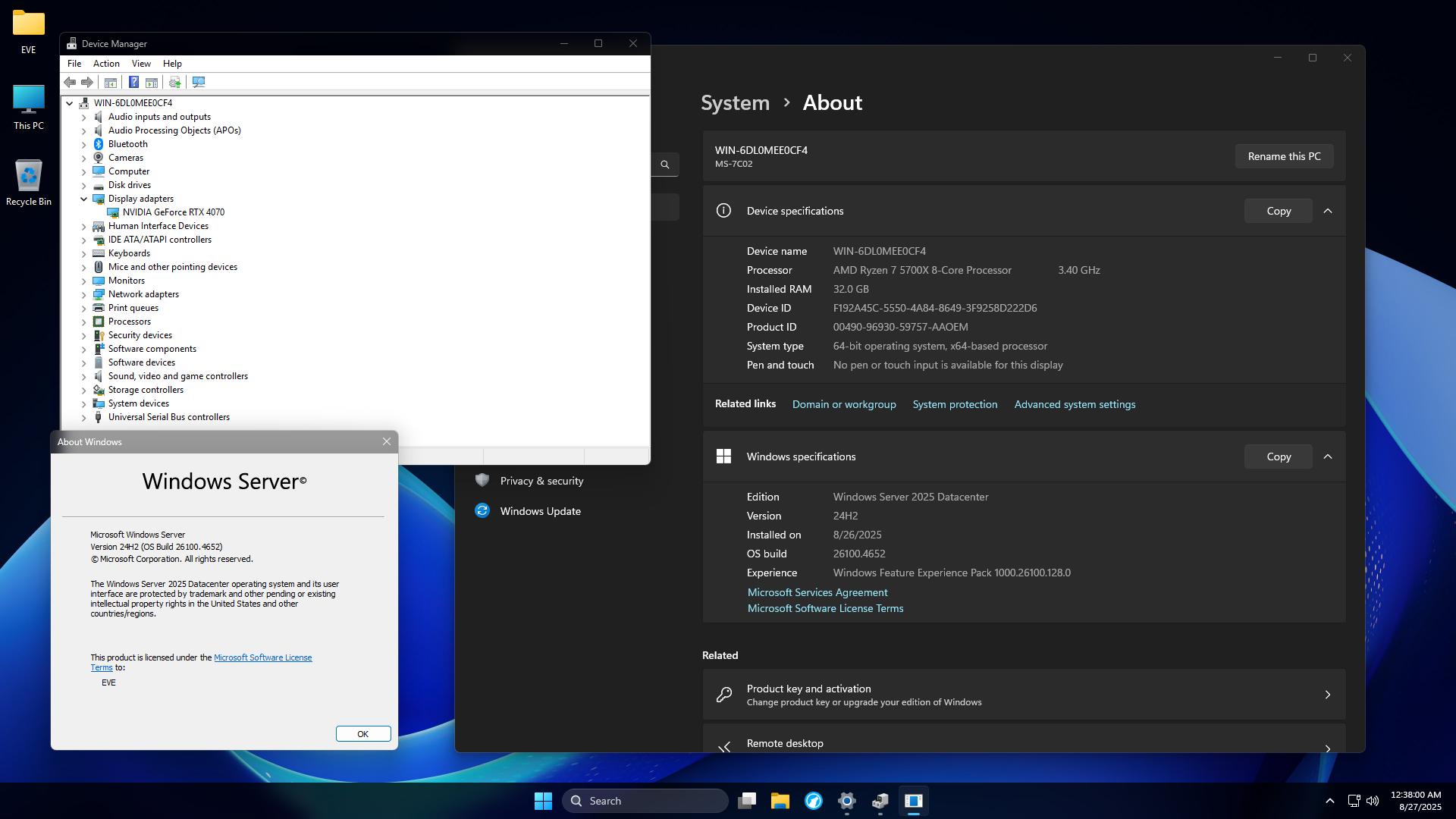Click Scan for hardware changes toolbar icon

[x=199, y=82]
